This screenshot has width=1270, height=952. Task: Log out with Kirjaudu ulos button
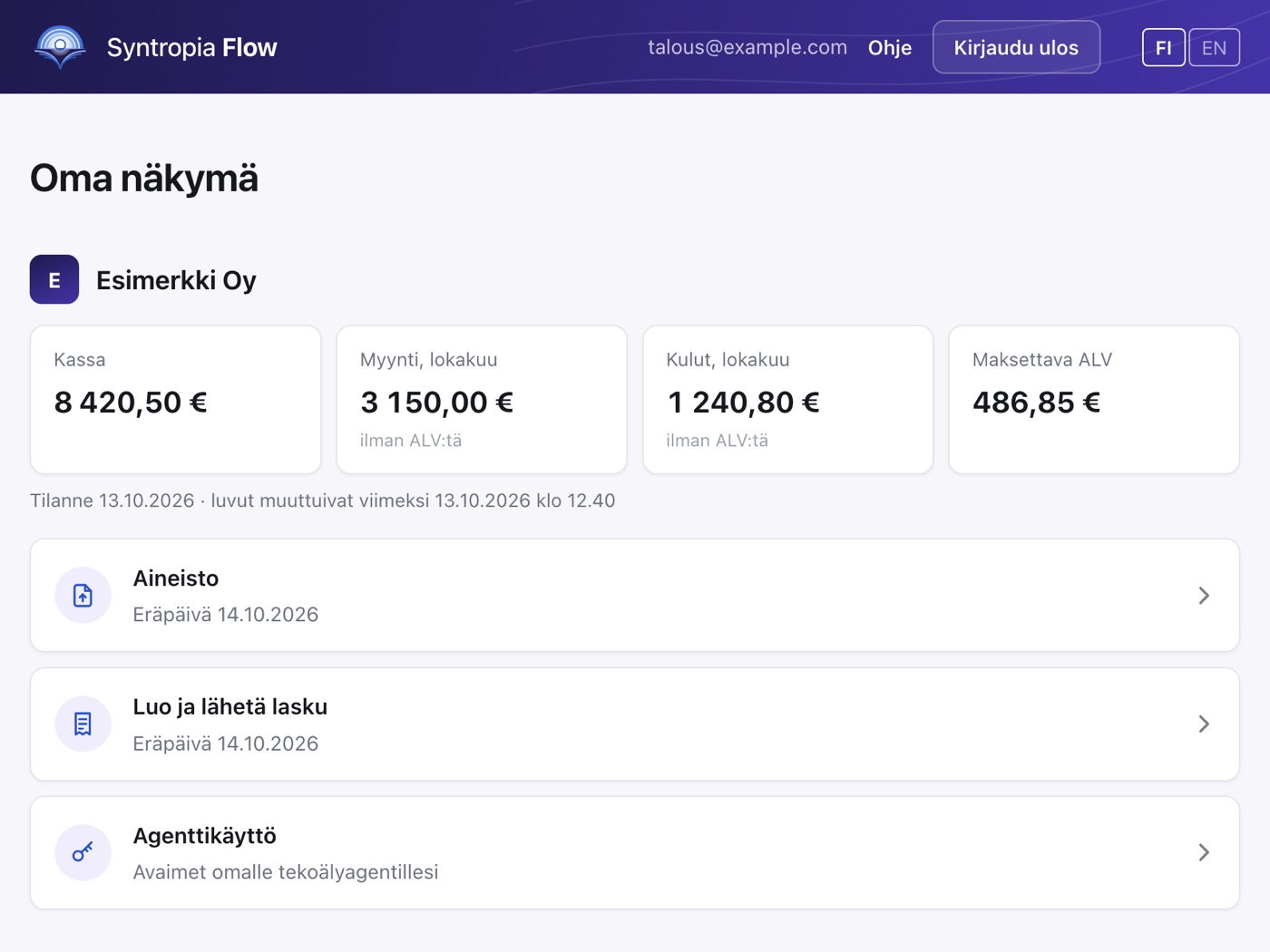[1016, 47]
